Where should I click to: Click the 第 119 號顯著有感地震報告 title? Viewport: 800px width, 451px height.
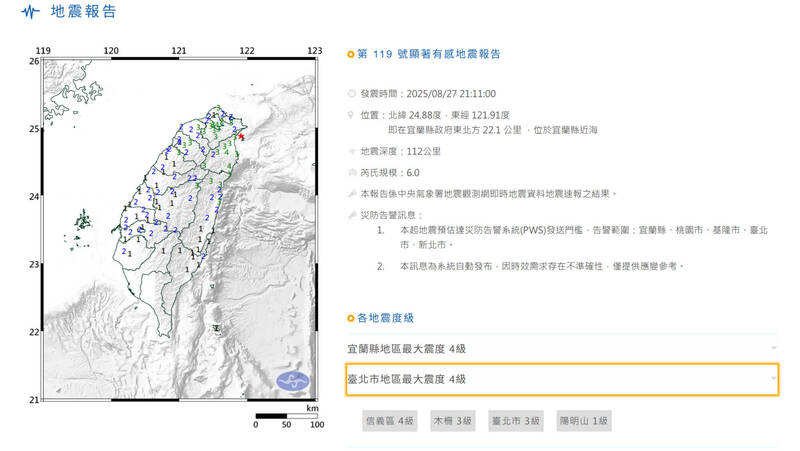[428, 54]
